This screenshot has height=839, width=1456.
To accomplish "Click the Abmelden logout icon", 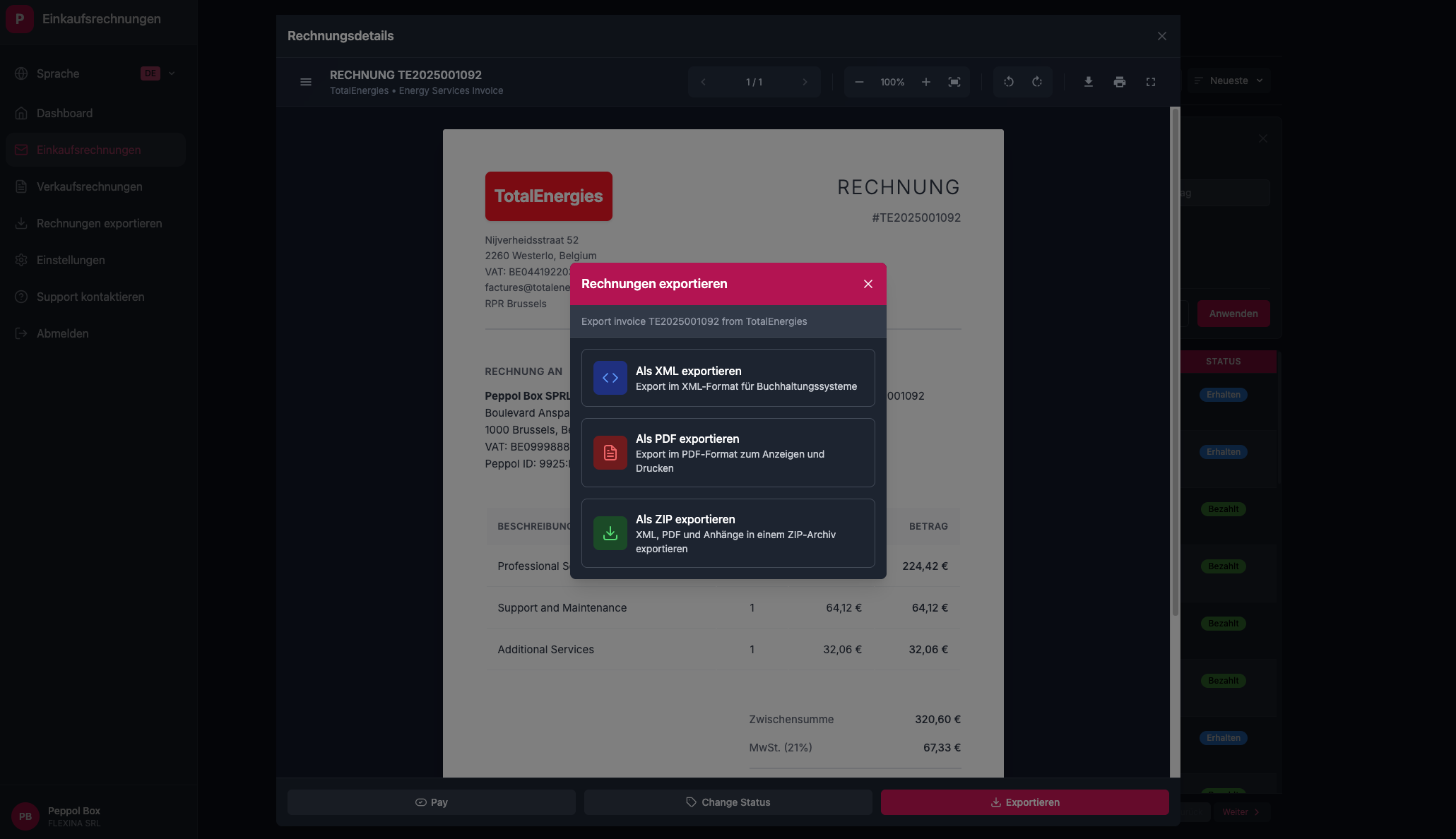I will (x=21, y=333).
